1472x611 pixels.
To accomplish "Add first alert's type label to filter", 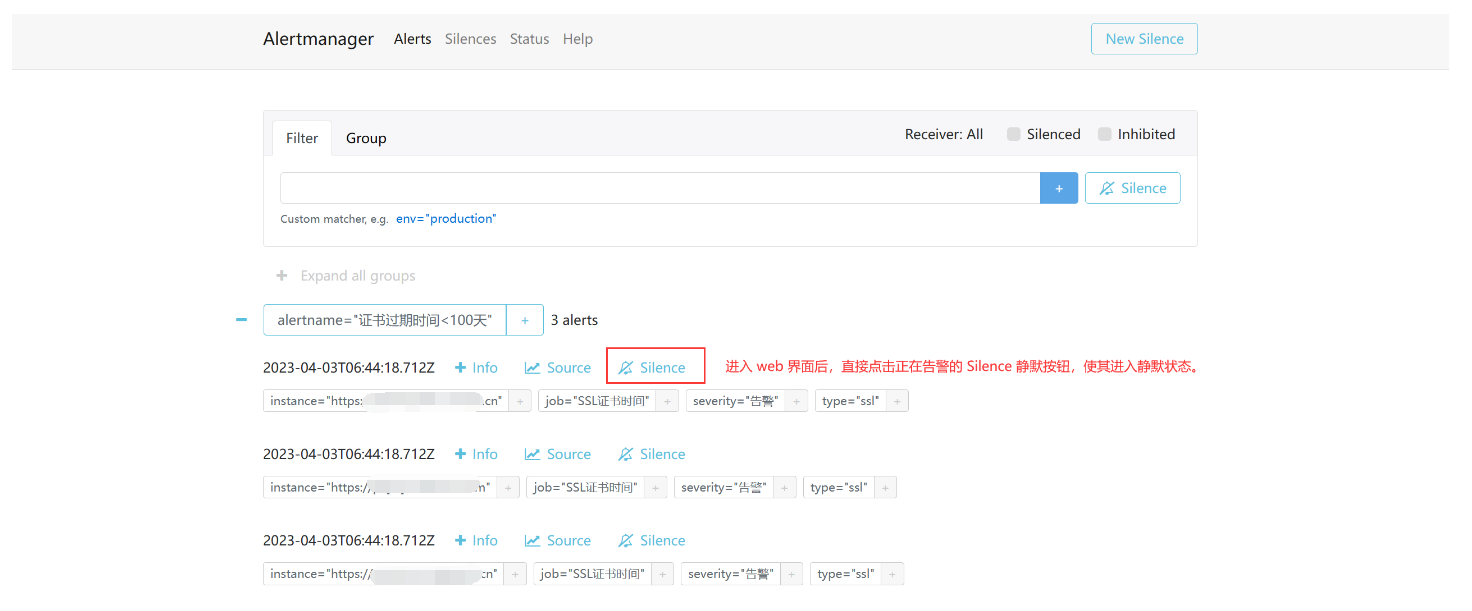I will pos(897,401).
